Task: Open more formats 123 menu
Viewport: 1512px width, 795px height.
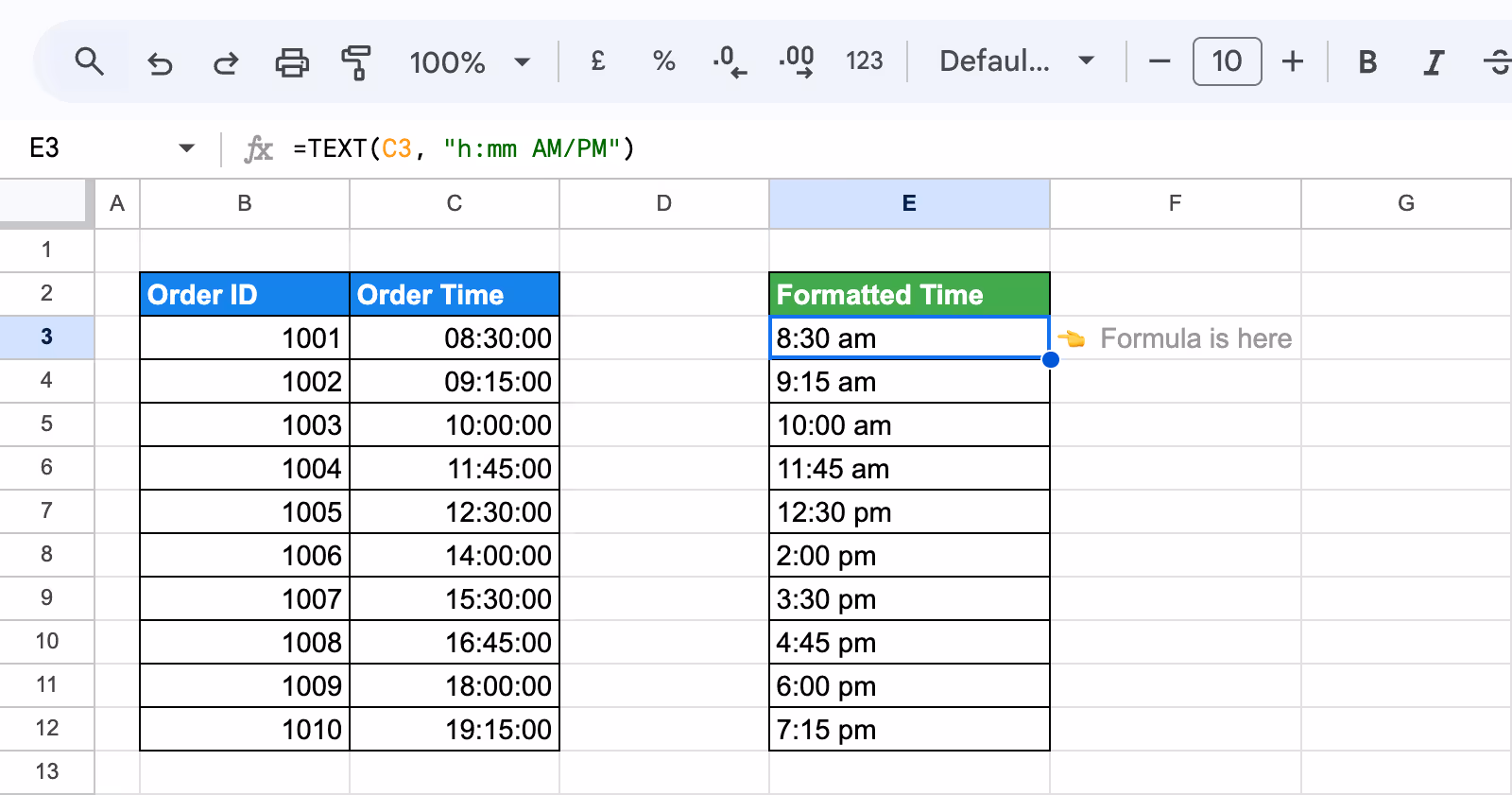Action: pos(864,61)
